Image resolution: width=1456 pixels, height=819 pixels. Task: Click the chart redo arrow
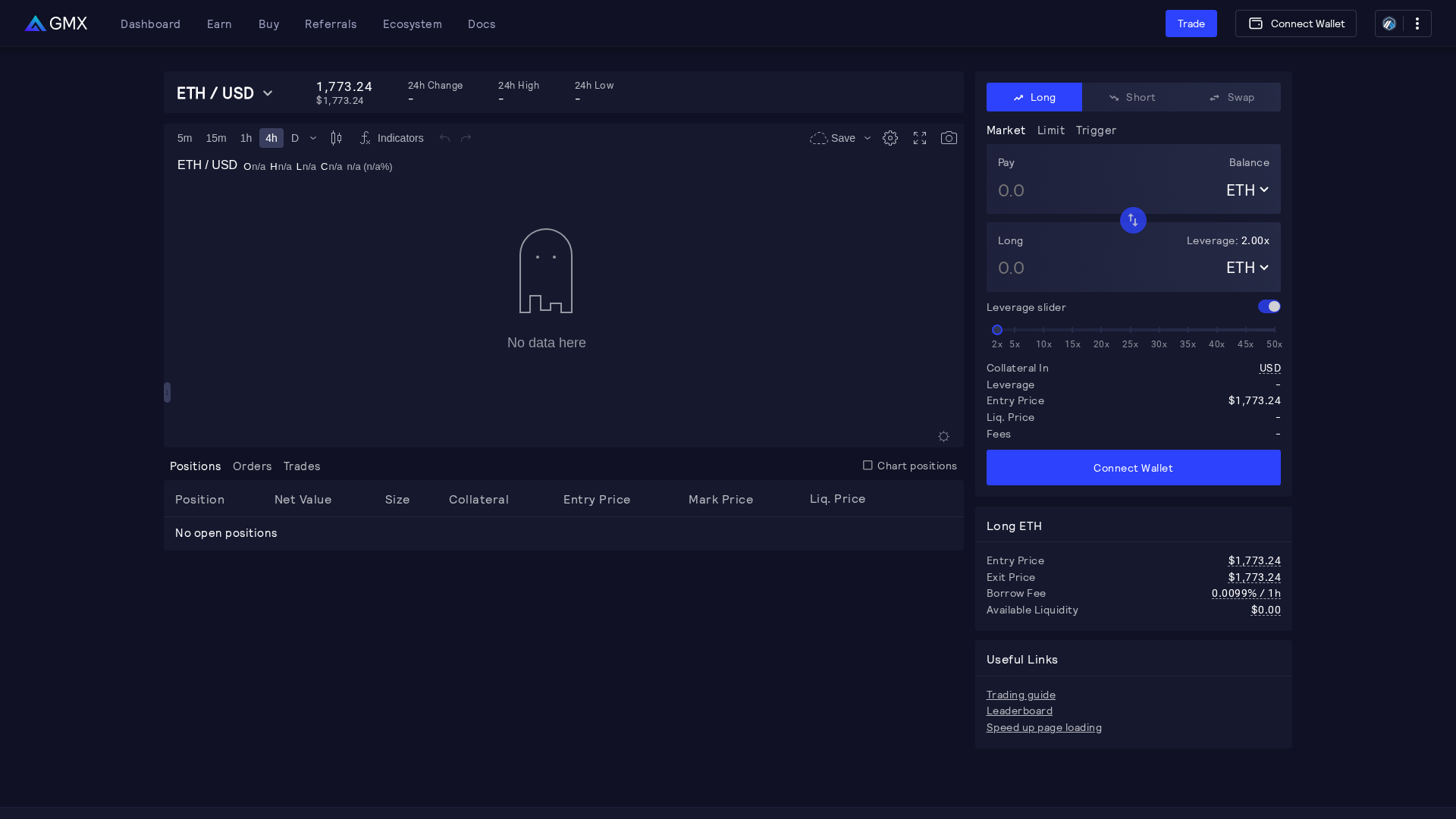466,138
